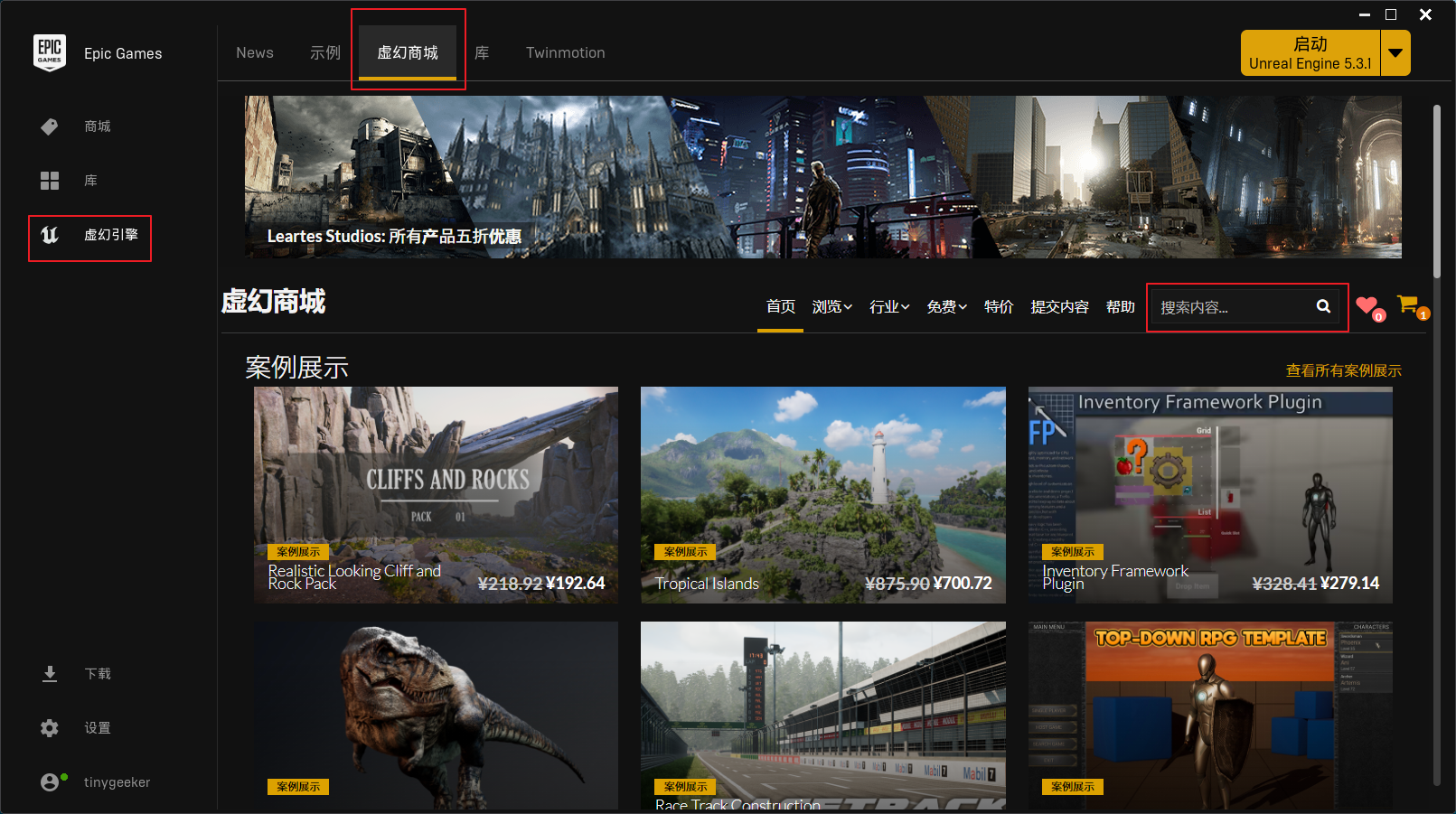Open the 设置 settings gear icon
The width and height of the screenshot is (1456, 814).
50,728
